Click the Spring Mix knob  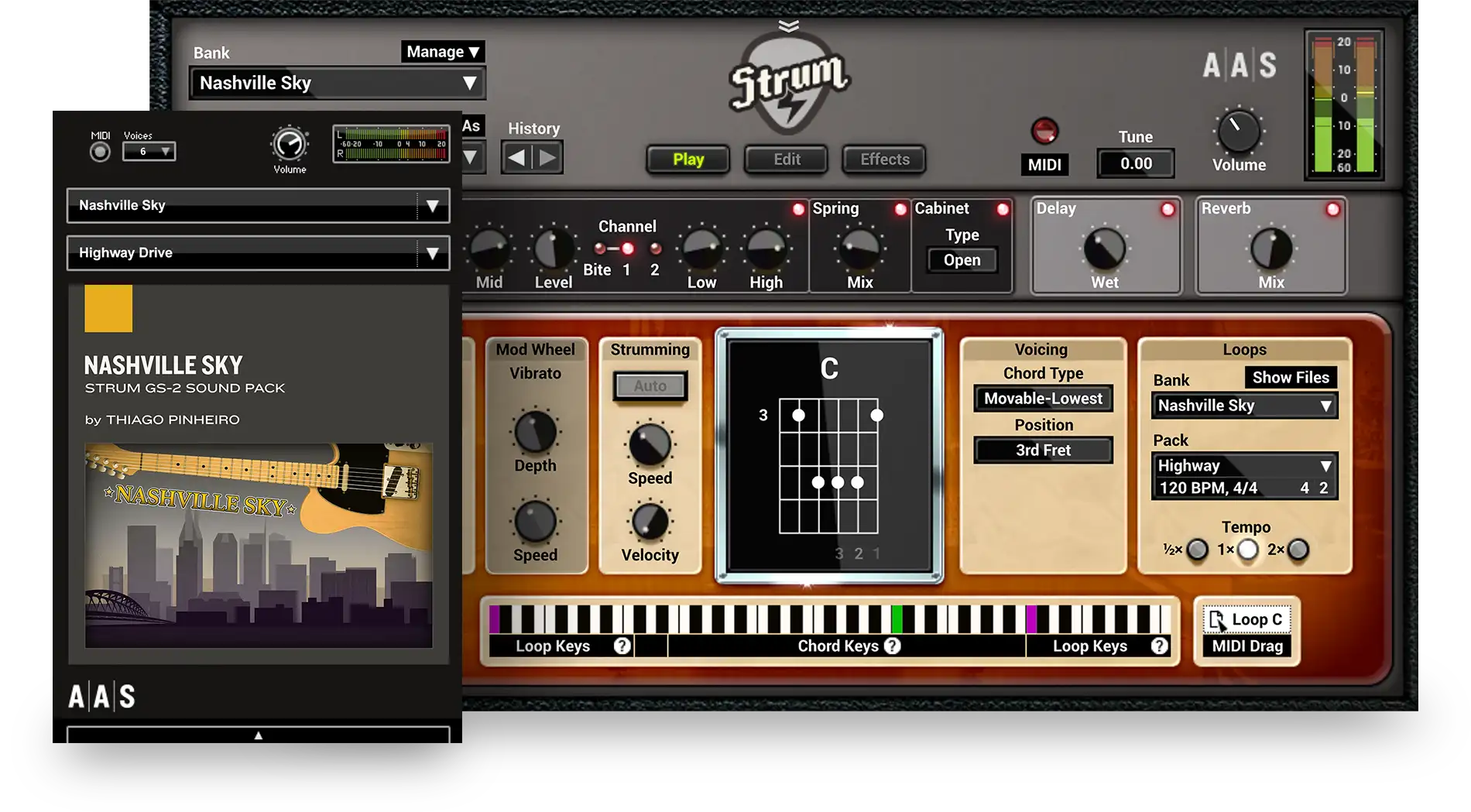tap(859, 248)
